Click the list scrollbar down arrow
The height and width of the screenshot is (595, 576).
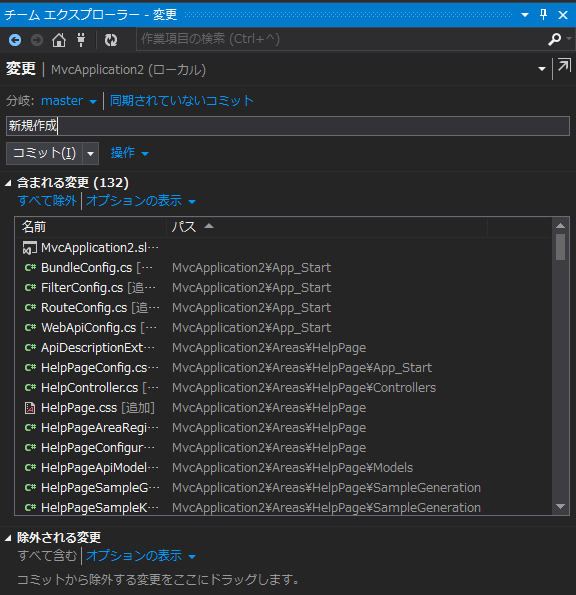coord(560,506)
